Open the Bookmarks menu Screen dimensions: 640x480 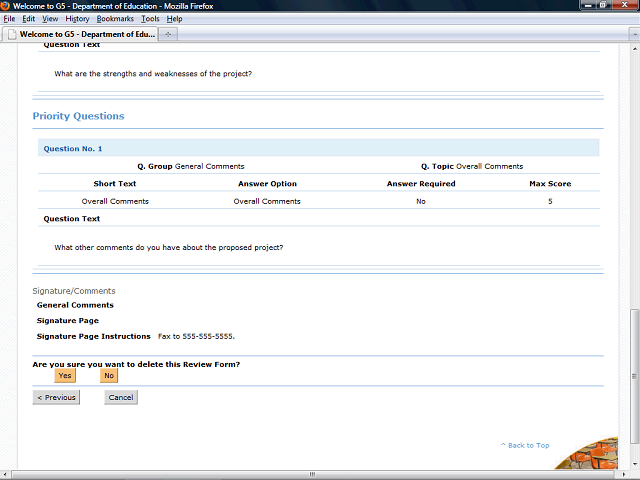point(115,19)
